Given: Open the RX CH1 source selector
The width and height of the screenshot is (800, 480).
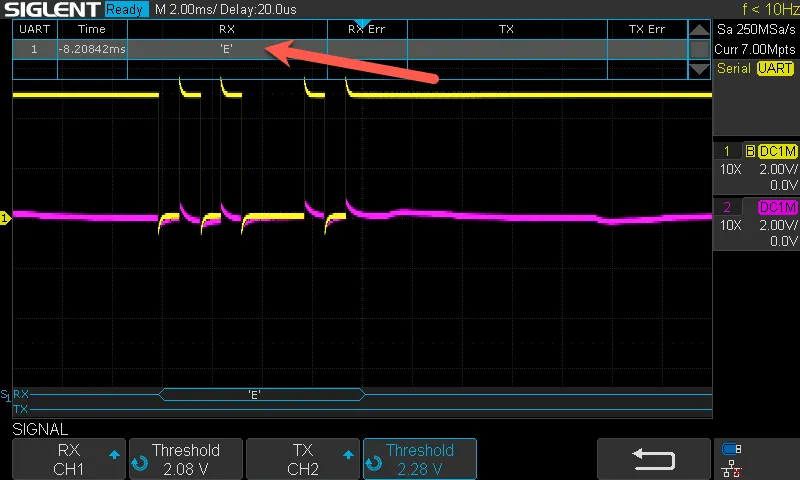Looking at the screenshot, I should pyautogui.click(x=69, y=459).
